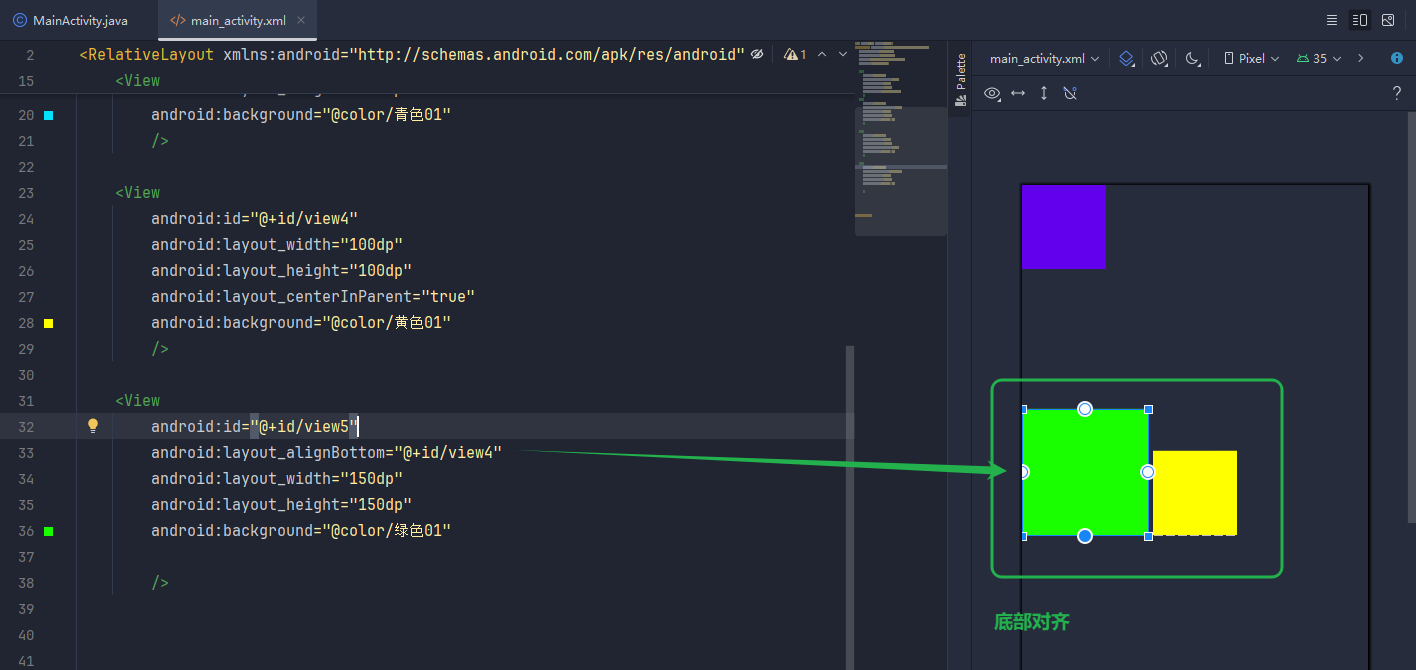Screen dimensions: 1416x670
Task: Click the warning indicator showing 1 problem
Action: (x=795, y=54)
